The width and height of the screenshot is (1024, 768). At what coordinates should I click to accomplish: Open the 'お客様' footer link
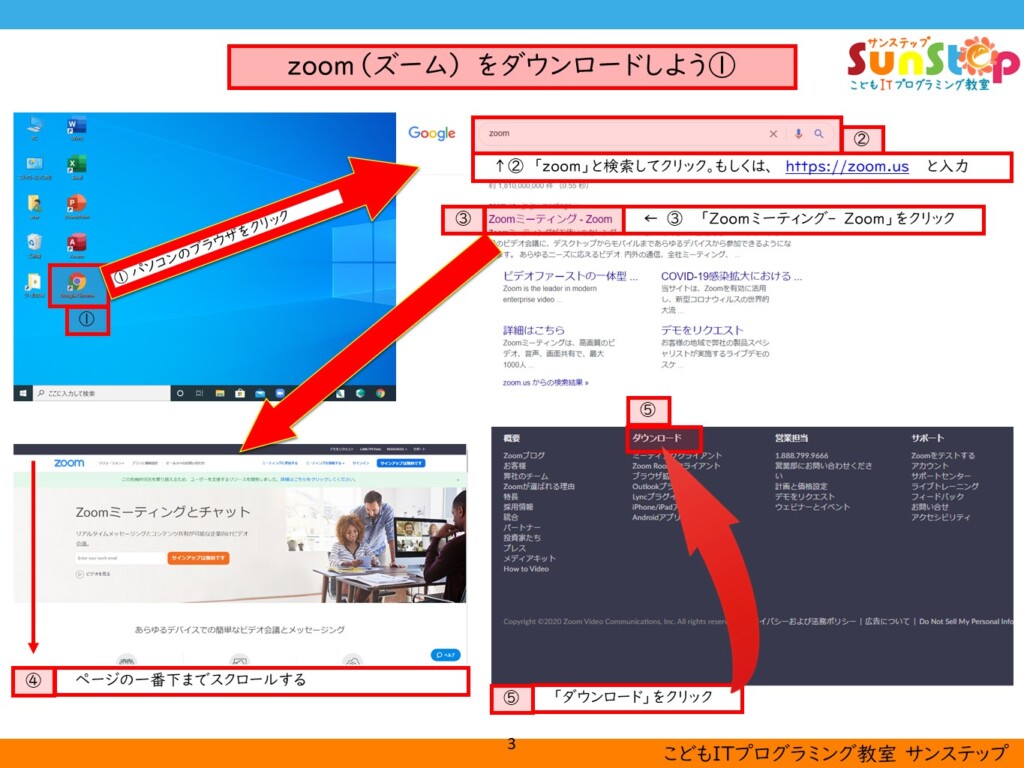515,466
